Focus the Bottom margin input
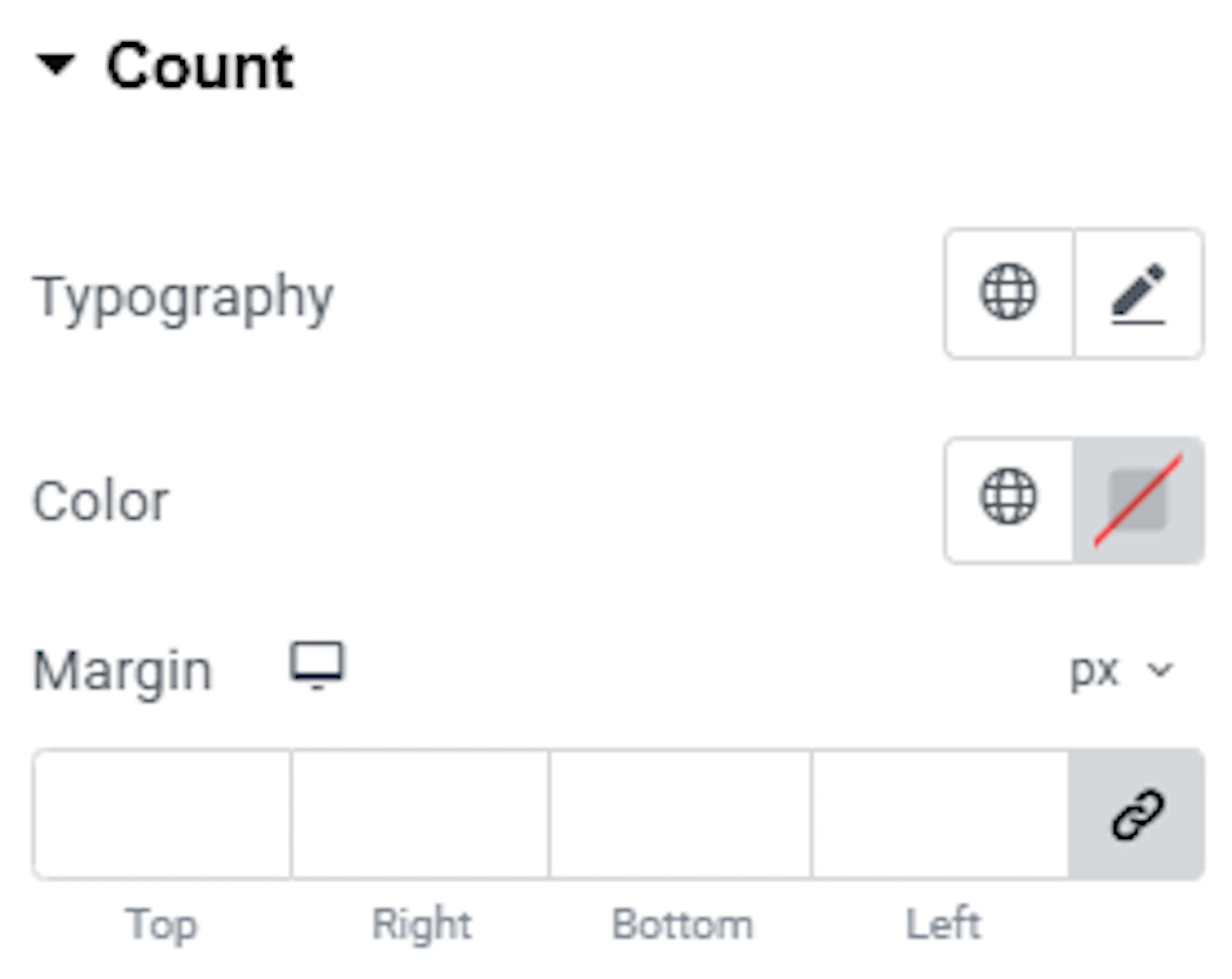 coord(680,814)
